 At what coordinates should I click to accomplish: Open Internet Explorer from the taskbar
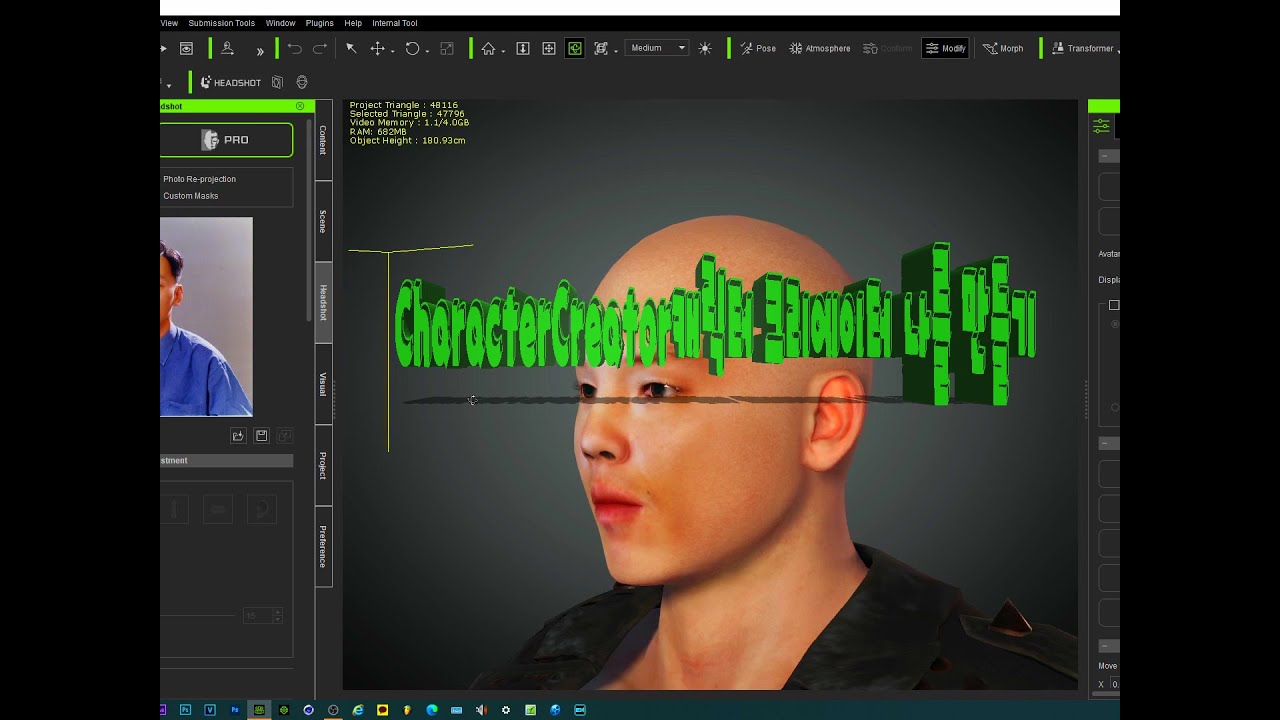[358, 710]
